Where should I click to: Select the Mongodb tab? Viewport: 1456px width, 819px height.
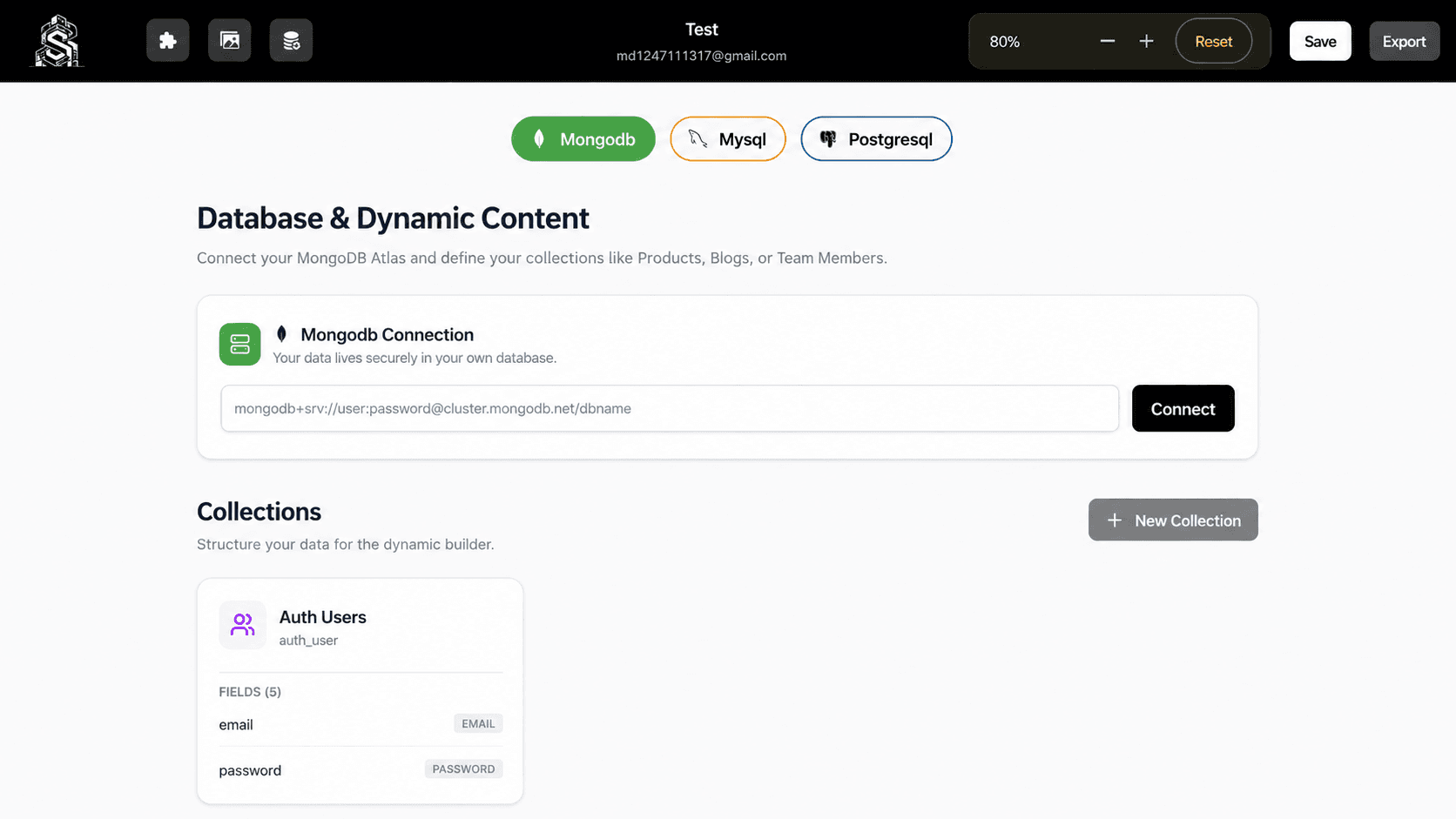(583, 138)
